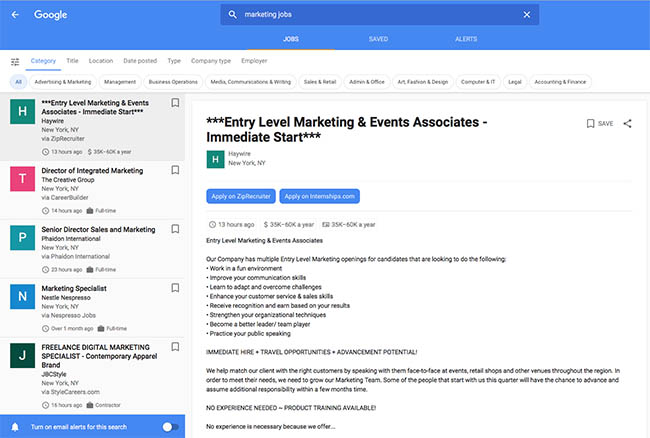Clear the search with the X icon
Image resolution: width=650 pixels, height=438 pixels.
[x=526, y=15]
